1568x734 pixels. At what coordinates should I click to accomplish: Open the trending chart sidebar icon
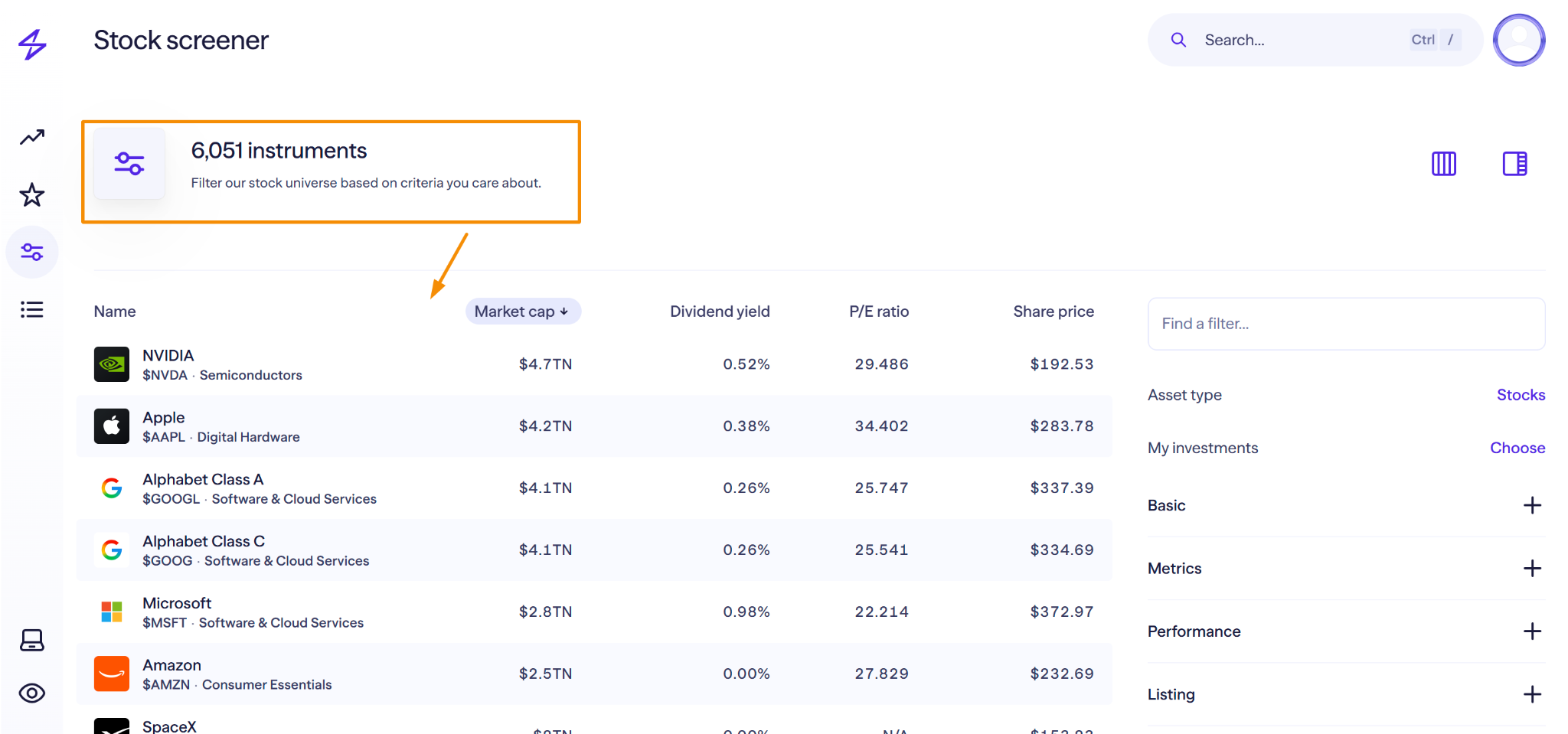(32, 138)
